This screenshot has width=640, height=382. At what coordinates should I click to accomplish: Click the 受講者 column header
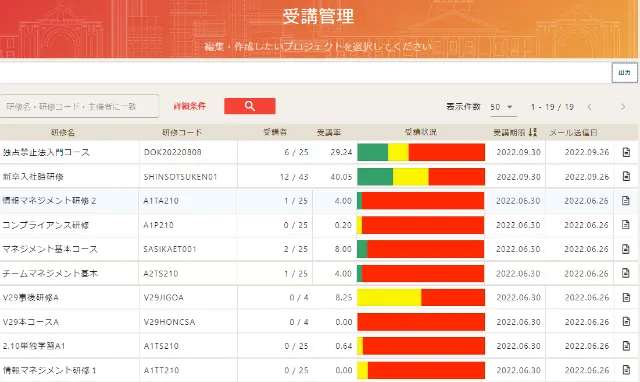coord(275,132)
